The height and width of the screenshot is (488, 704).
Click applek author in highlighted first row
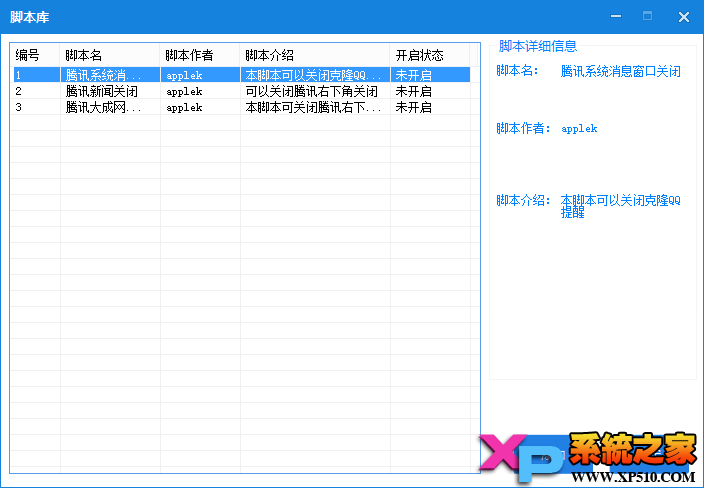click(x=184, y=75)
